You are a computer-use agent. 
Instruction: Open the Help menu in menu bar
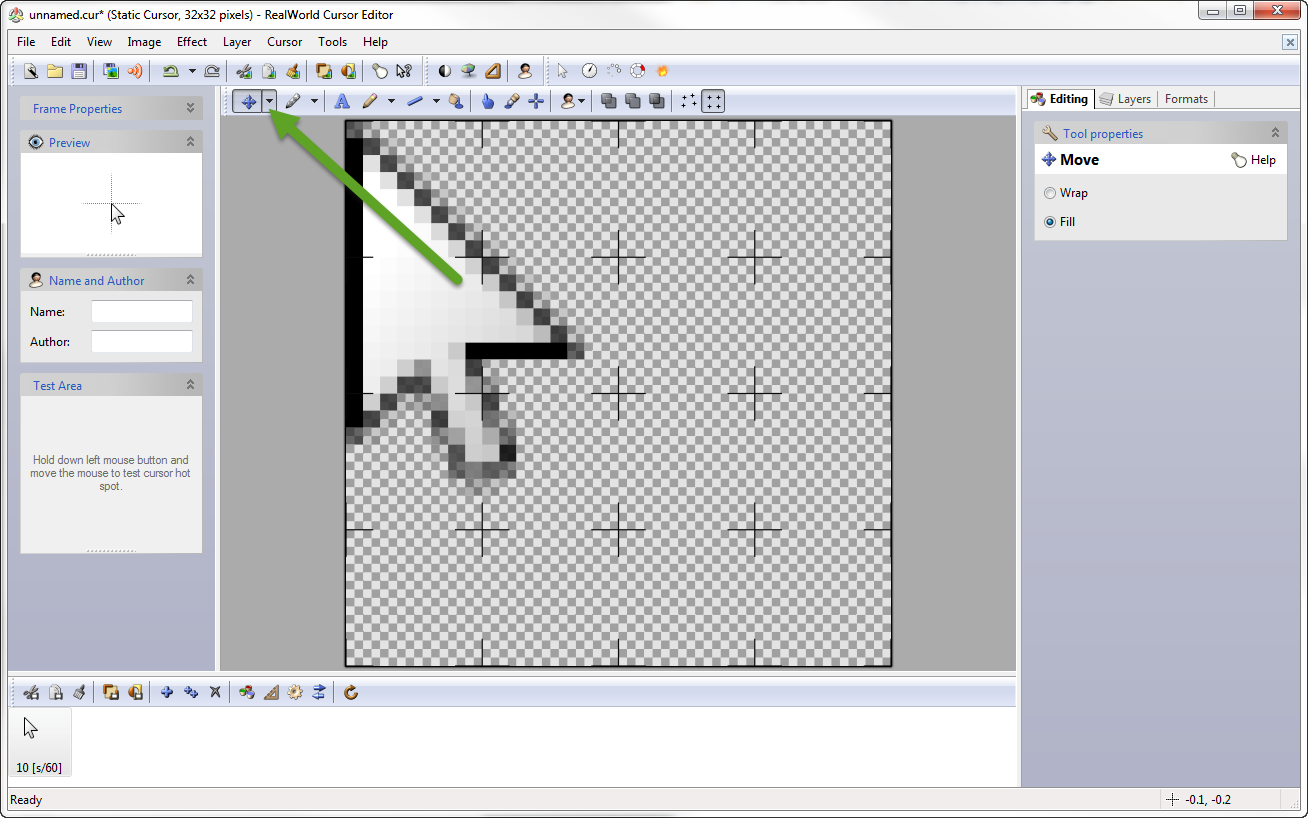tap(375, 42)
